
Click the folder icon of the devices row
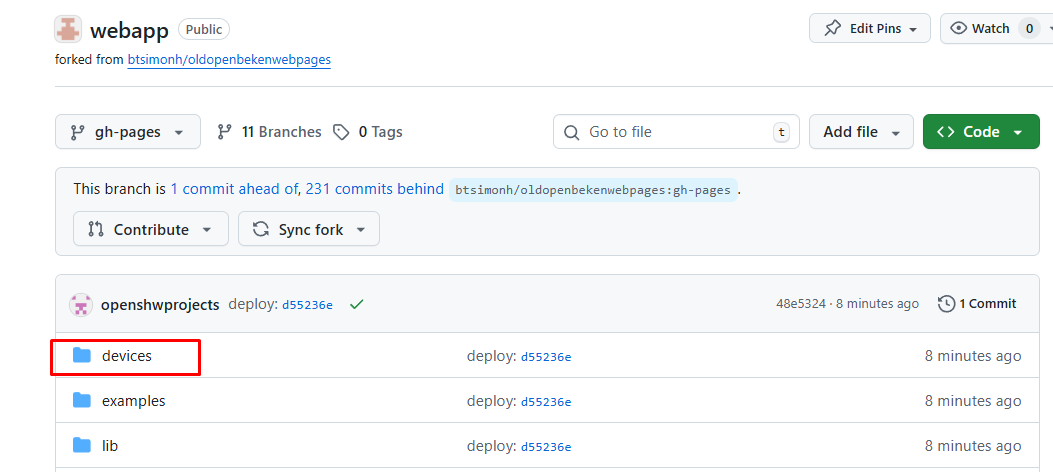82,356
